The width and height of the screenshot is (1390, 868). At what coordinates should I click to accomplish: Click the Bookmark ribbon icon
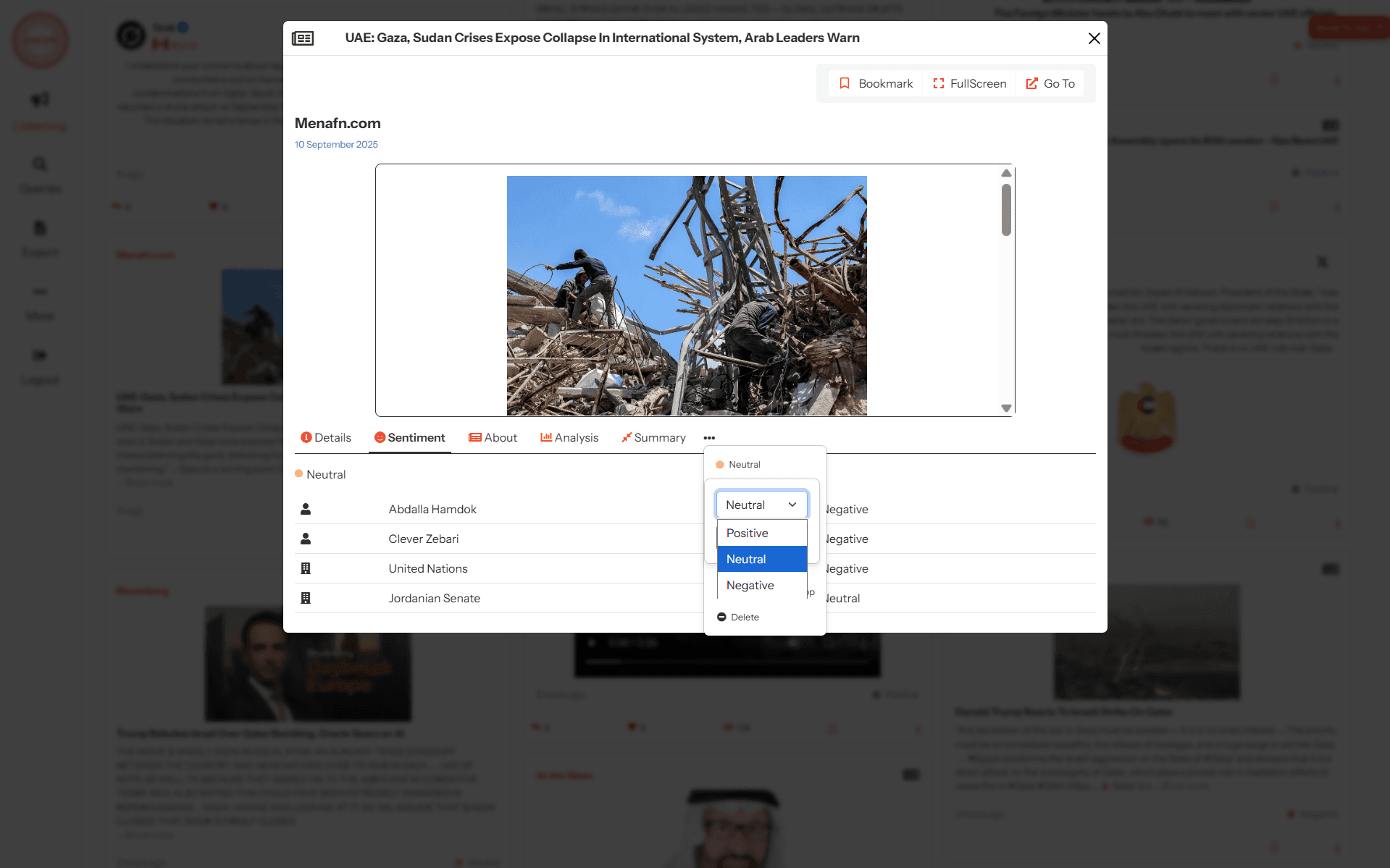click(x=845, y=83)
